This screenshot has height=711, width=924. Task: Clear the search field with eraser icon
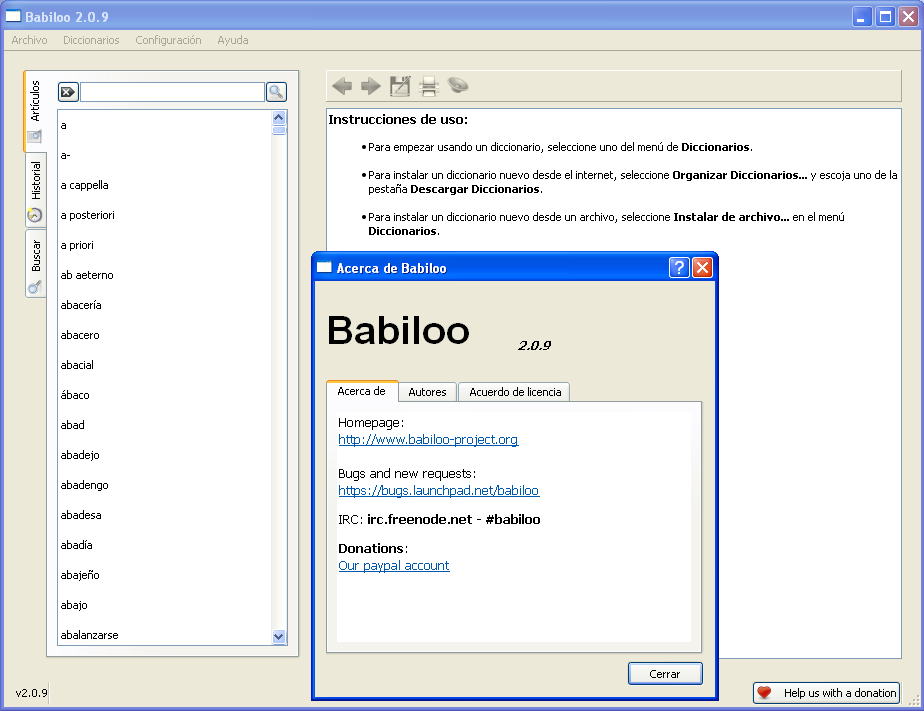point(68,92)
